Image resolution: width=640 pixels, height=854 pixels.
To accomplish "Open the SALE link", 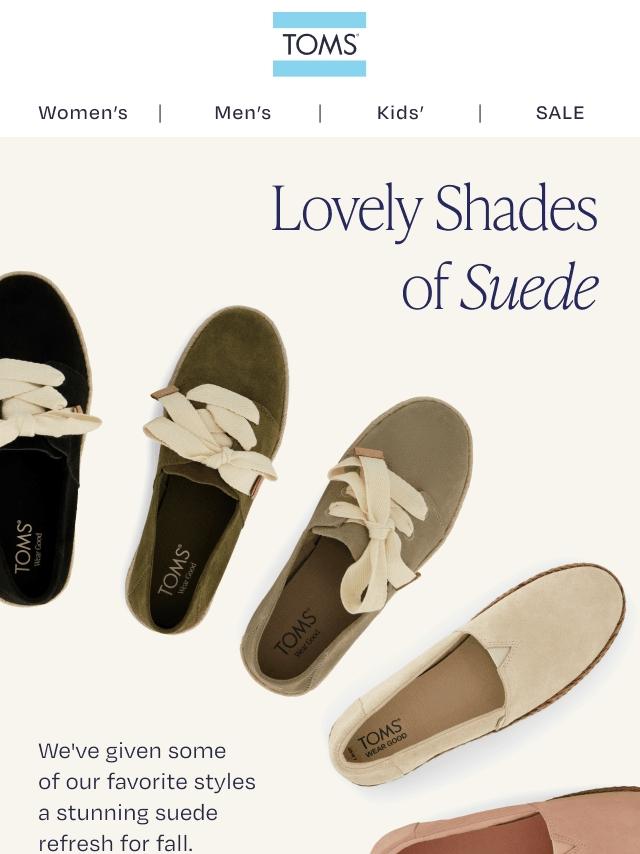I will 560,113.
